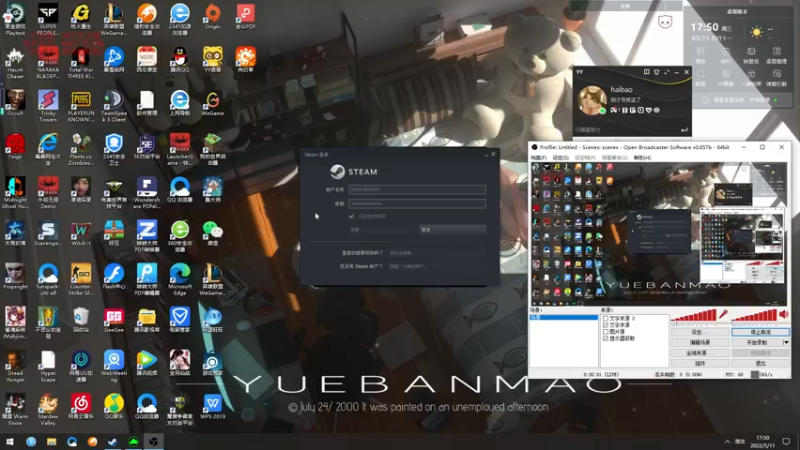Click the haibao avatar in YY window
Screen dimensions: 800x450
pyautogui.click(x=592, y=100)
